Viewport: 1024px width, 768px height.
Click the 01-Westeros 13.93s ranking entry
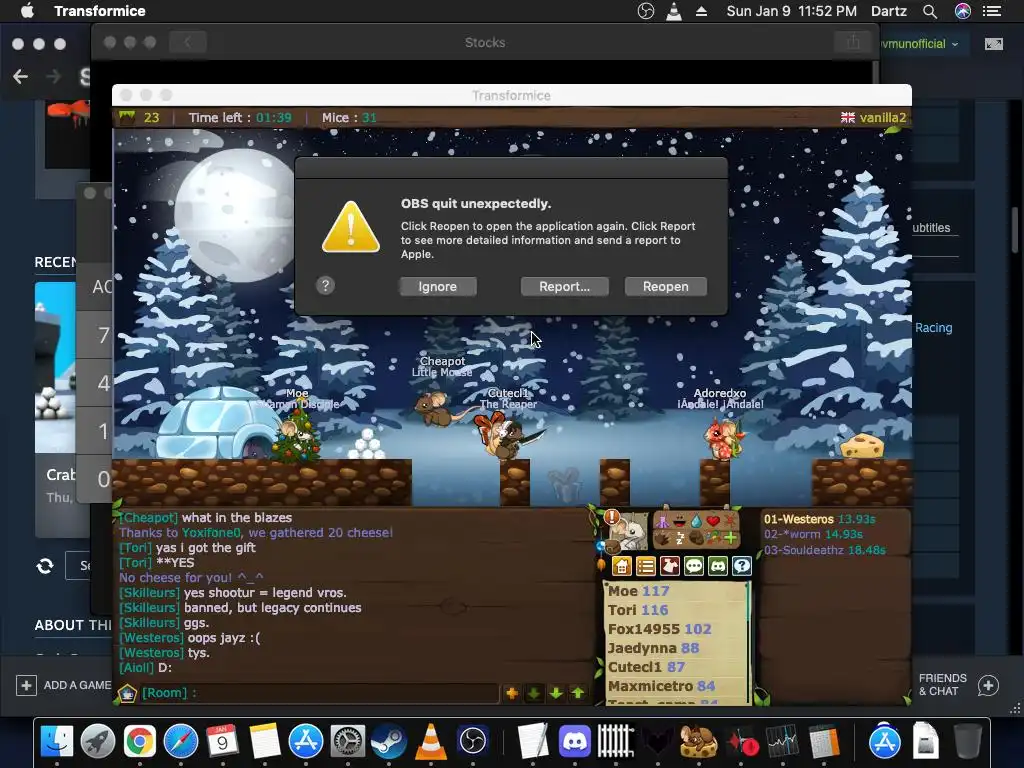click(820, 519)
